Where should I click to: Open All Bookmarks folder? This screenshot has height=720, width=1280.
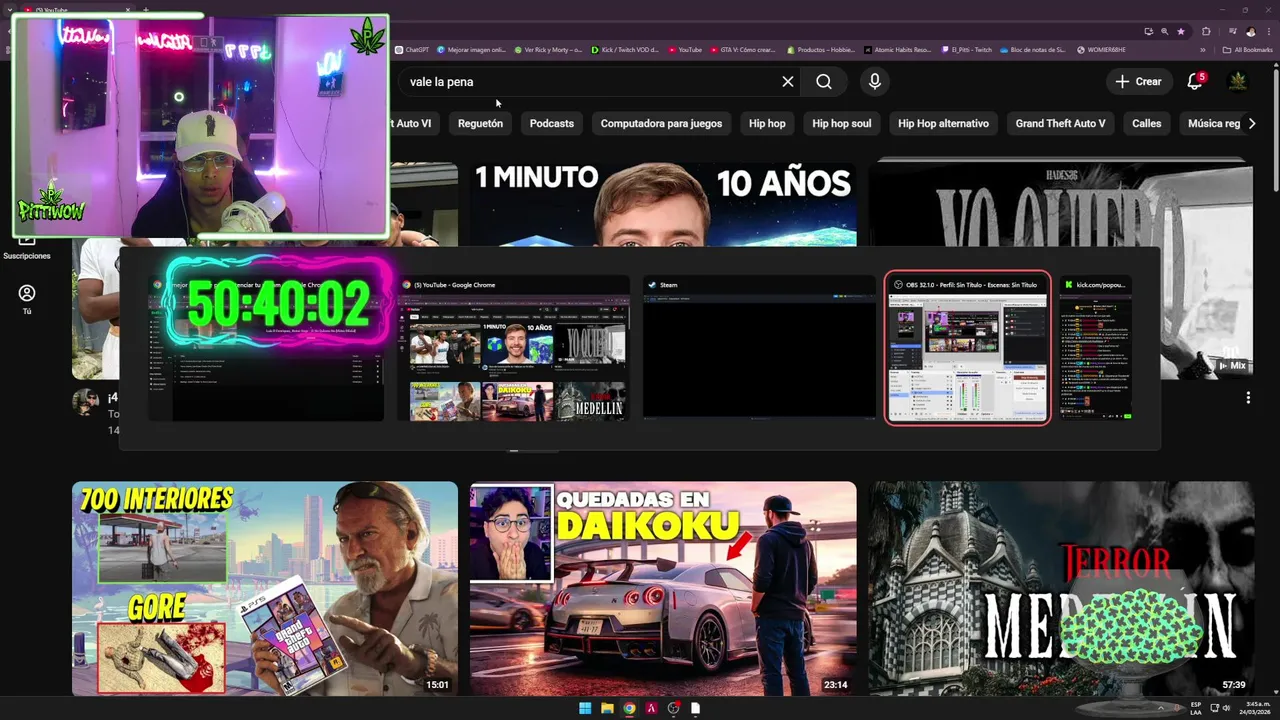(x=1248, y=50)
